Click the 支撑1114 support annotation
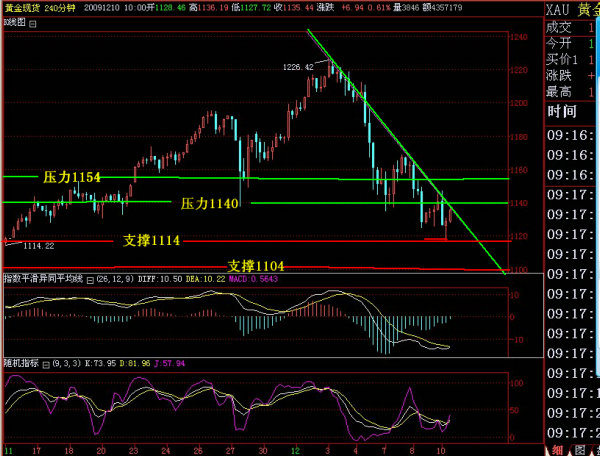600x456 pixels. click(151, 240)
